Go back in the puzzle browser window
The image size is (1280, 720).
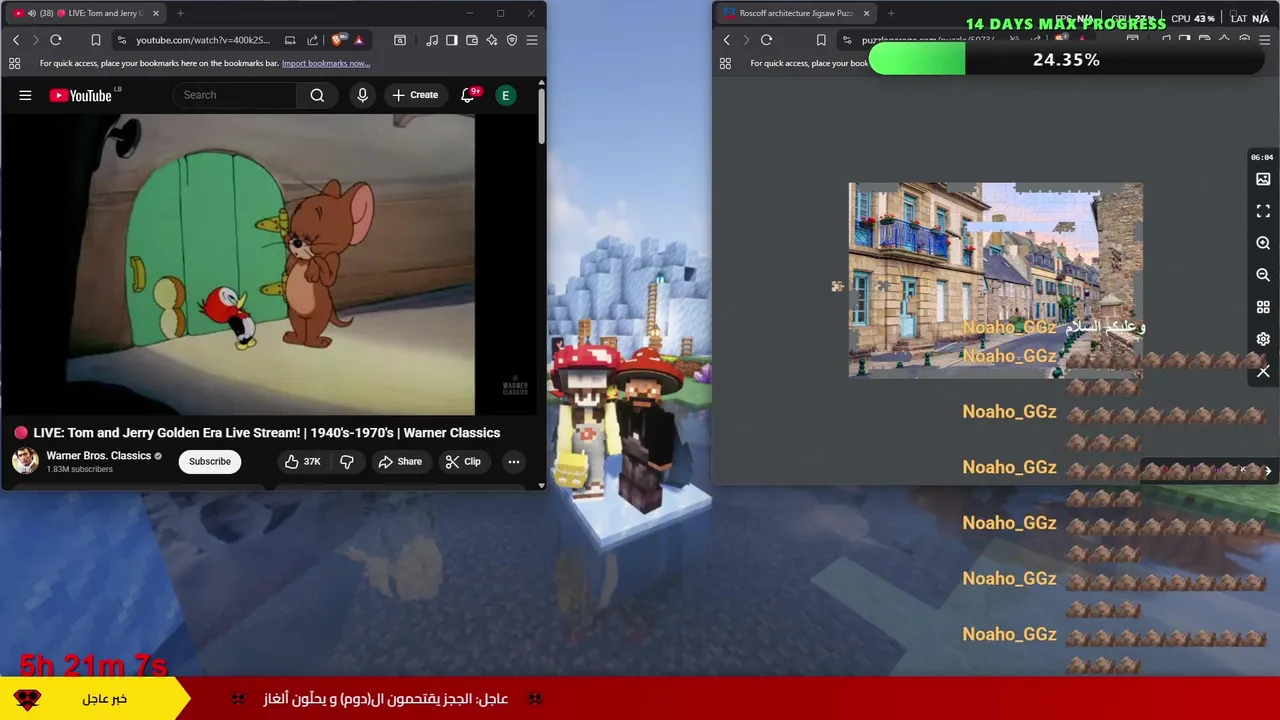[727, 40]
